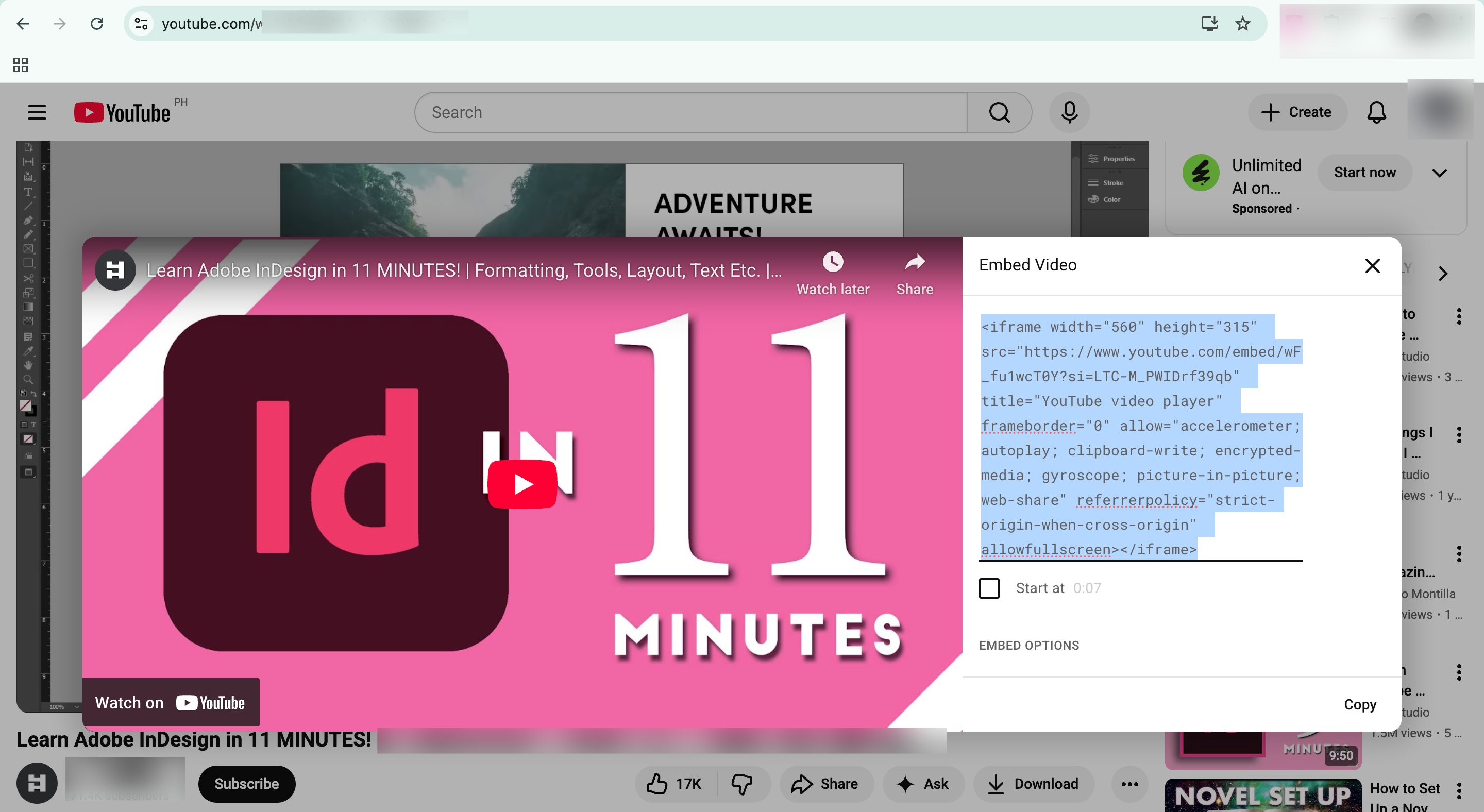Click the Copy button

click(x=1360, y=704)
